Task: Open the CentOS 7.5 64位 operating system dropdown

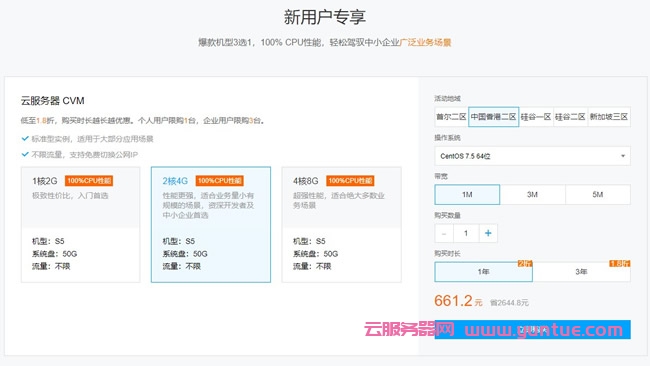Action: tap(532, 156)
